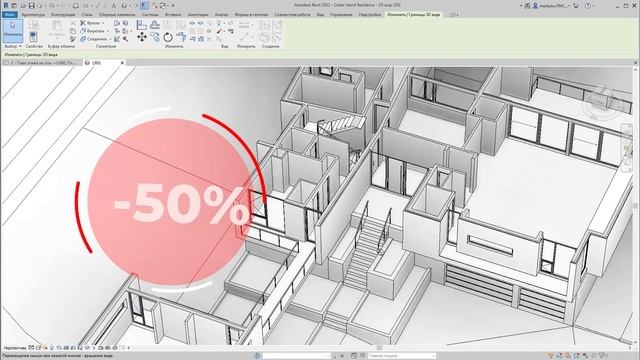640x360 pixels.
Task: Click the Вставить (Paste) clipboard button
Action: (57, 30)
